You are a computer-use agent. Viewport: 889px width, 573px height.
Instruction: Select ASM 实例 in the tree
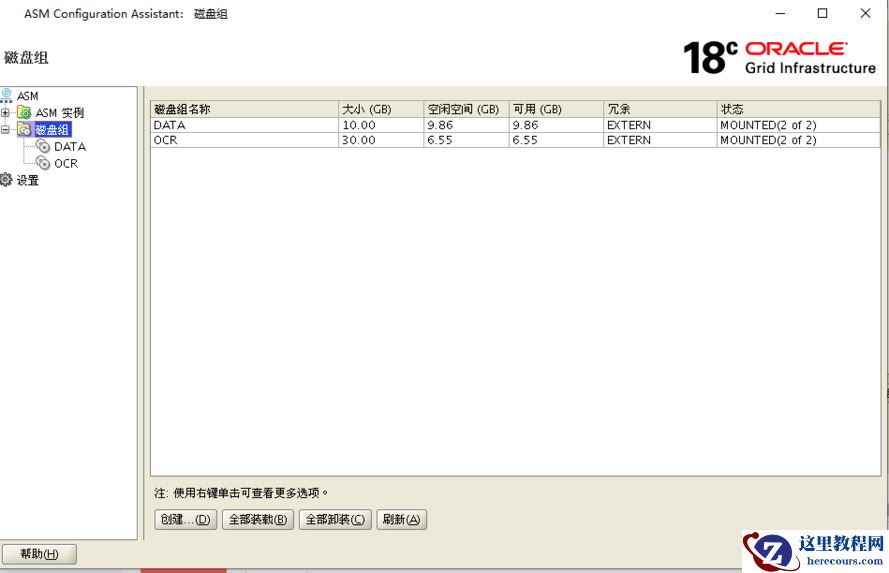[x=60, y=113]
